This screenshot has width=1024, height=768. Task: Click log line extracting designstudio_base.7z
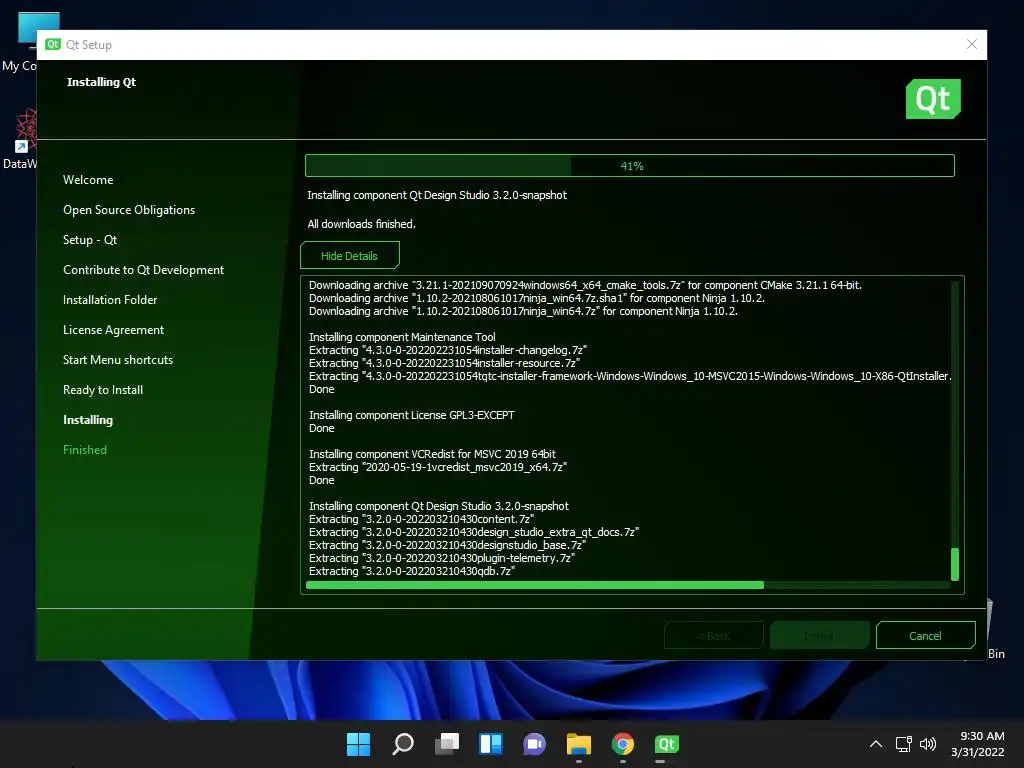click(x=447, y=545)
